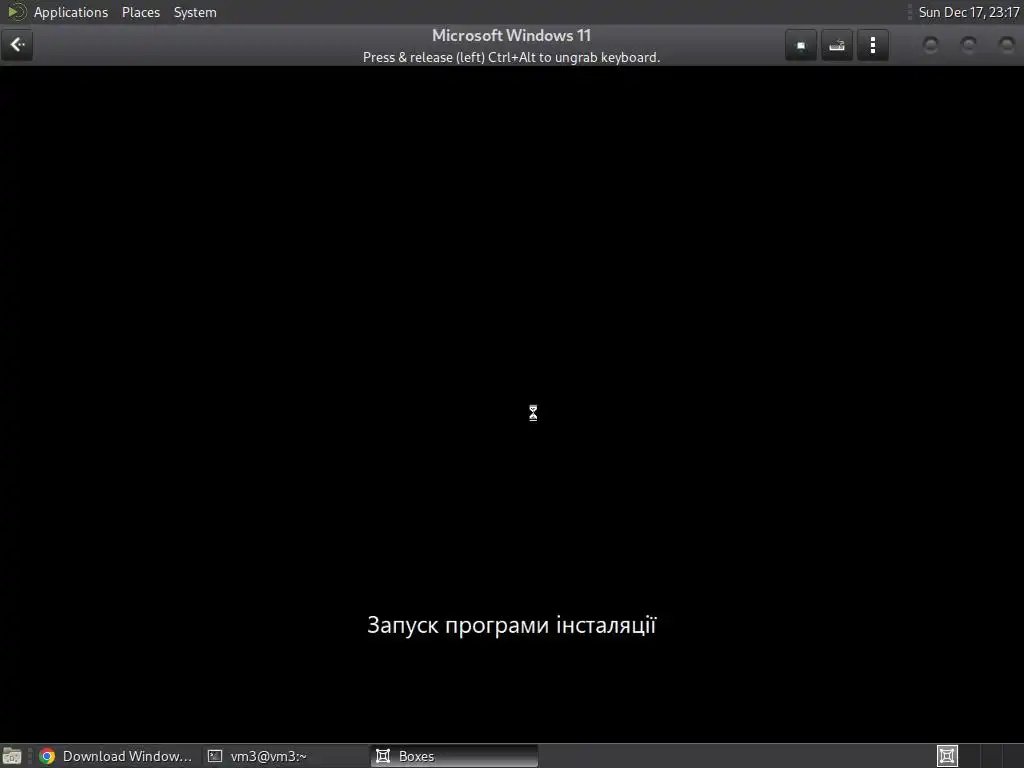Open the clock showing Sun Dec 17, 23:17

coord(968,12)
